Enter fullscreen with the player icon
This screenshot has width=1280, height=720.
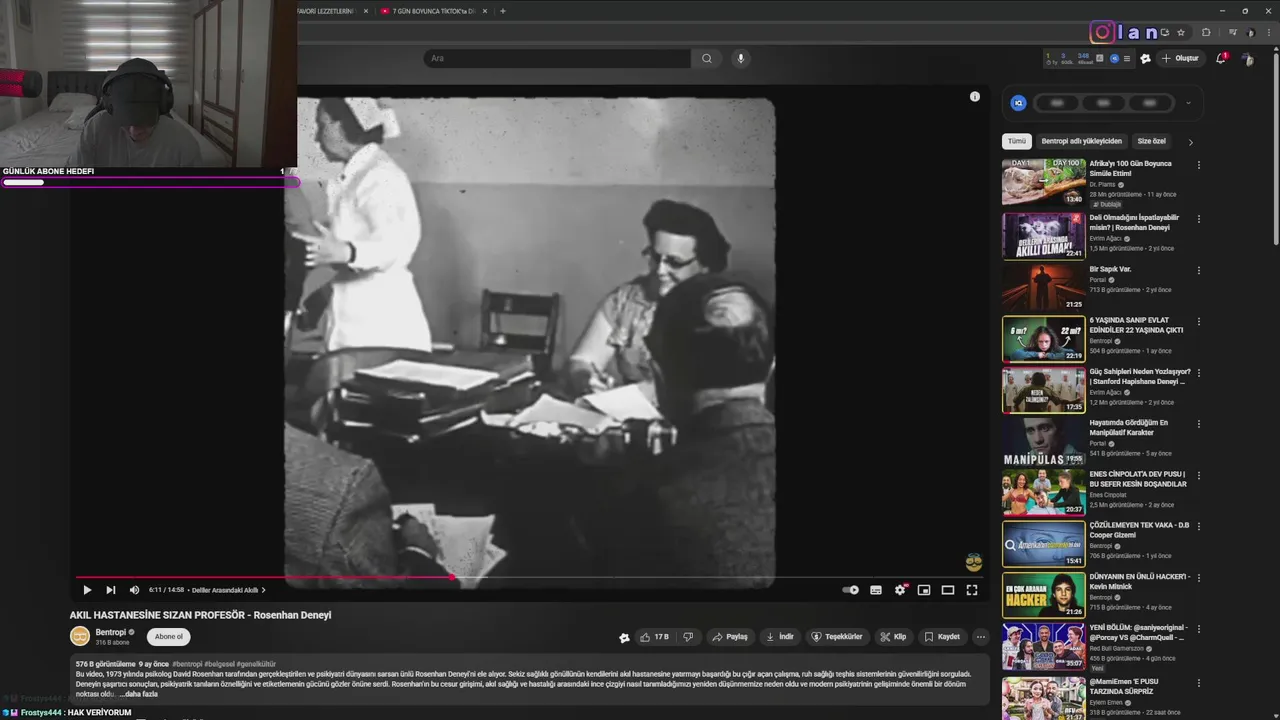pos(972,590)
